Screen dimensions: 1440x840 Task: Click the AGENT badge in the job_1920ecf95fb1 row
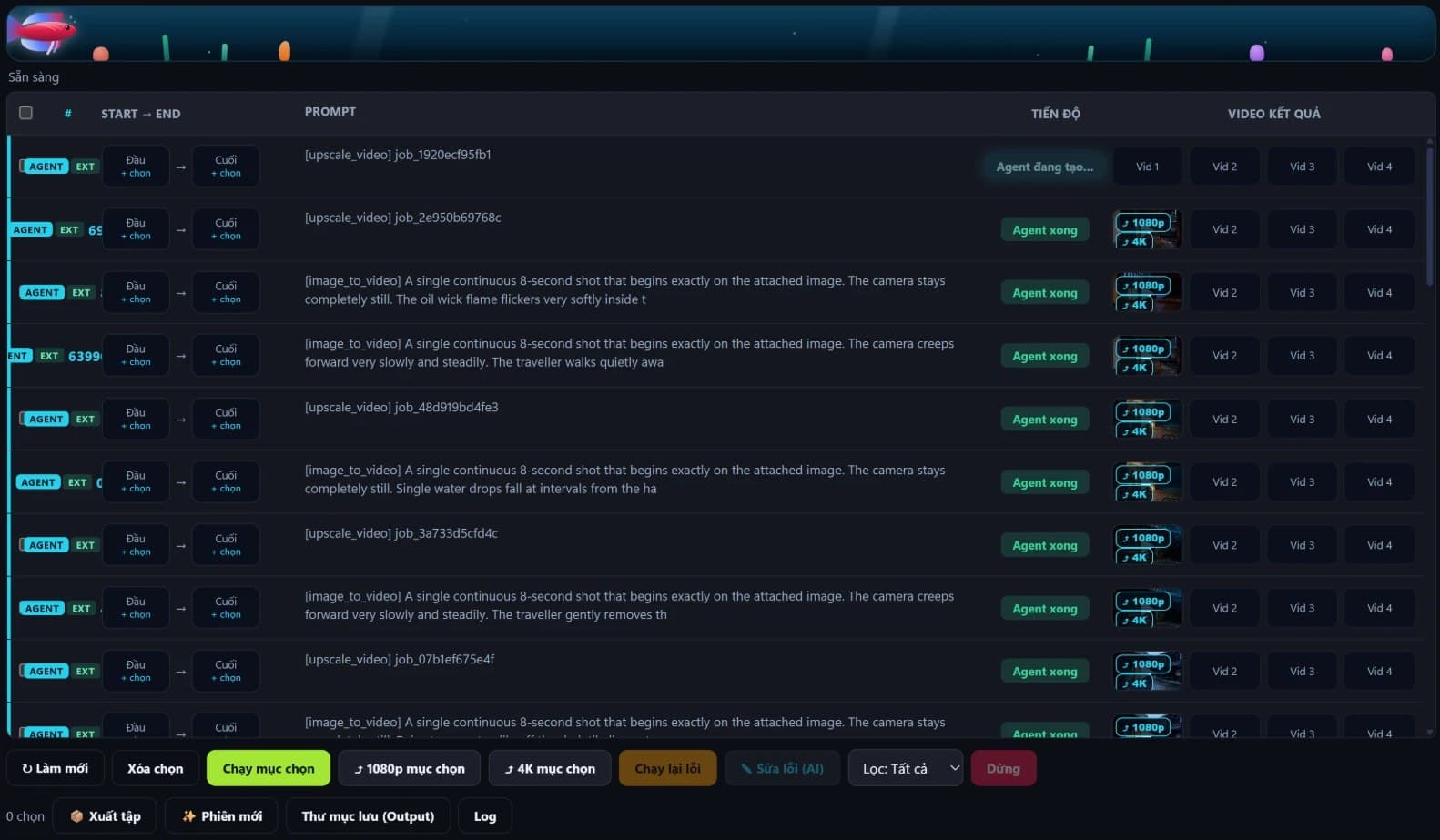tap(46, 167)
